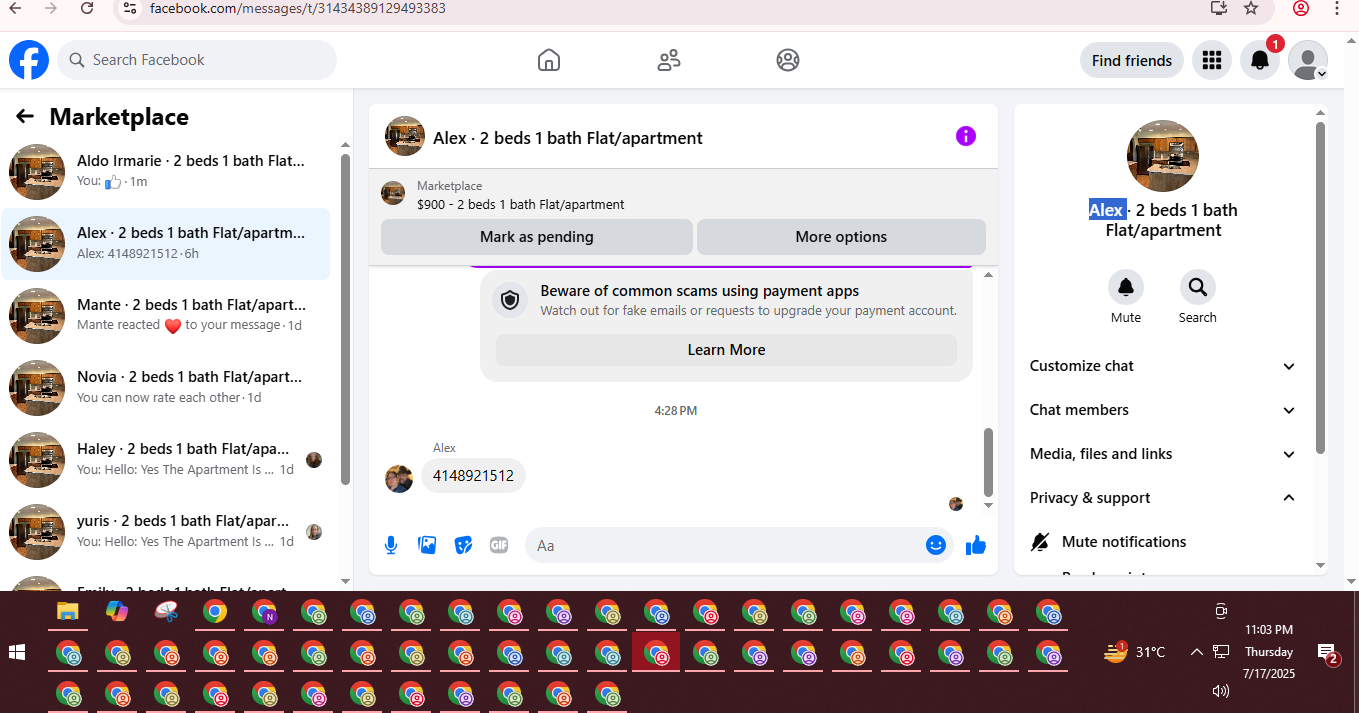The height and width of the screenshot is (713, 1359).
Task: Expand the Customize chat section
Action: pyautogui.click(x=1163, y=366)
